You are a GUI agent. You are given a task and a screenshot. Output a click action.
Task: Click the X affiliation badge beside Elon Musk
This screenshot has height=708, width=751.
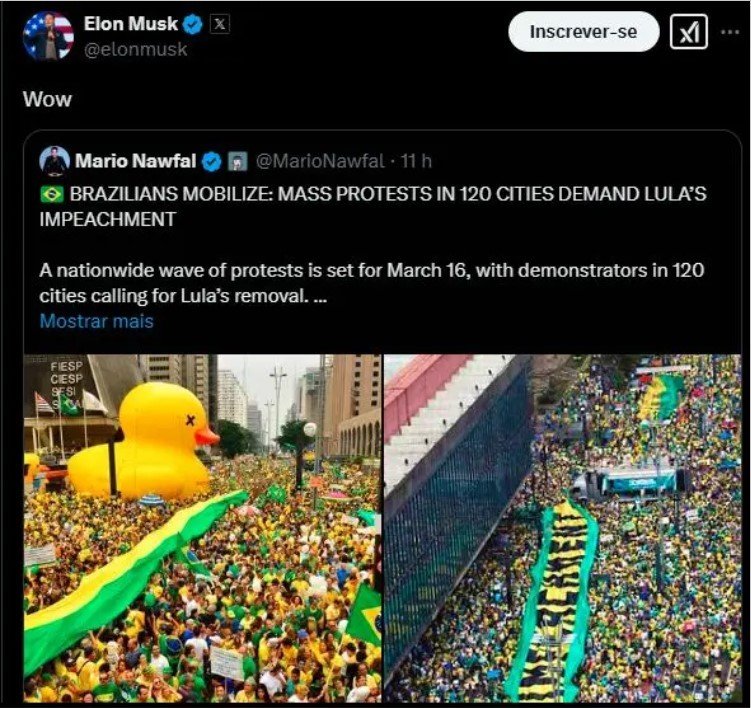(220, 24)
